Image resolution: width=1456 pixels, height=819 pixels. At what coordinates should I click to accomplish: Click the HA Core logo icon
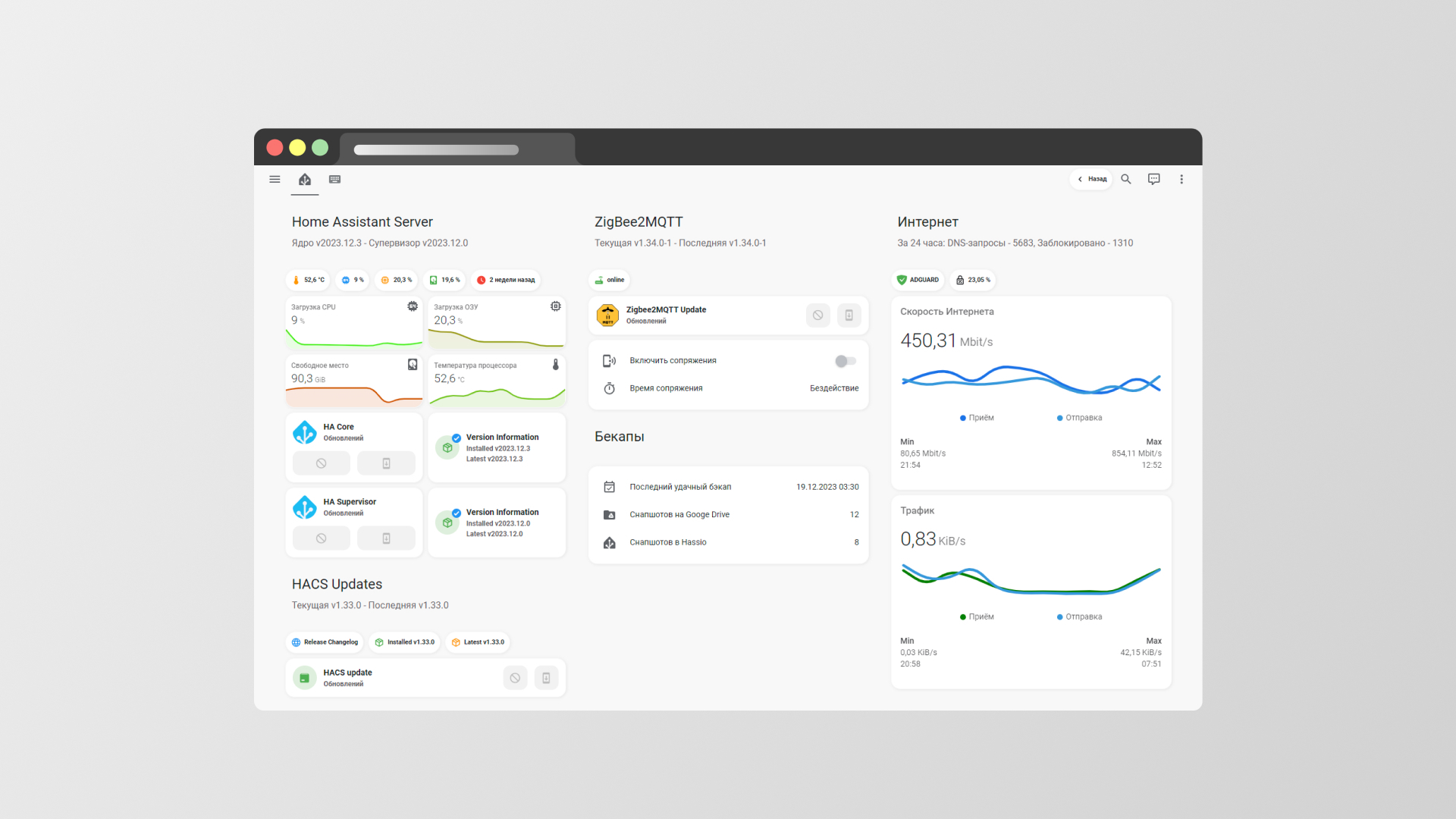point(305,432)
